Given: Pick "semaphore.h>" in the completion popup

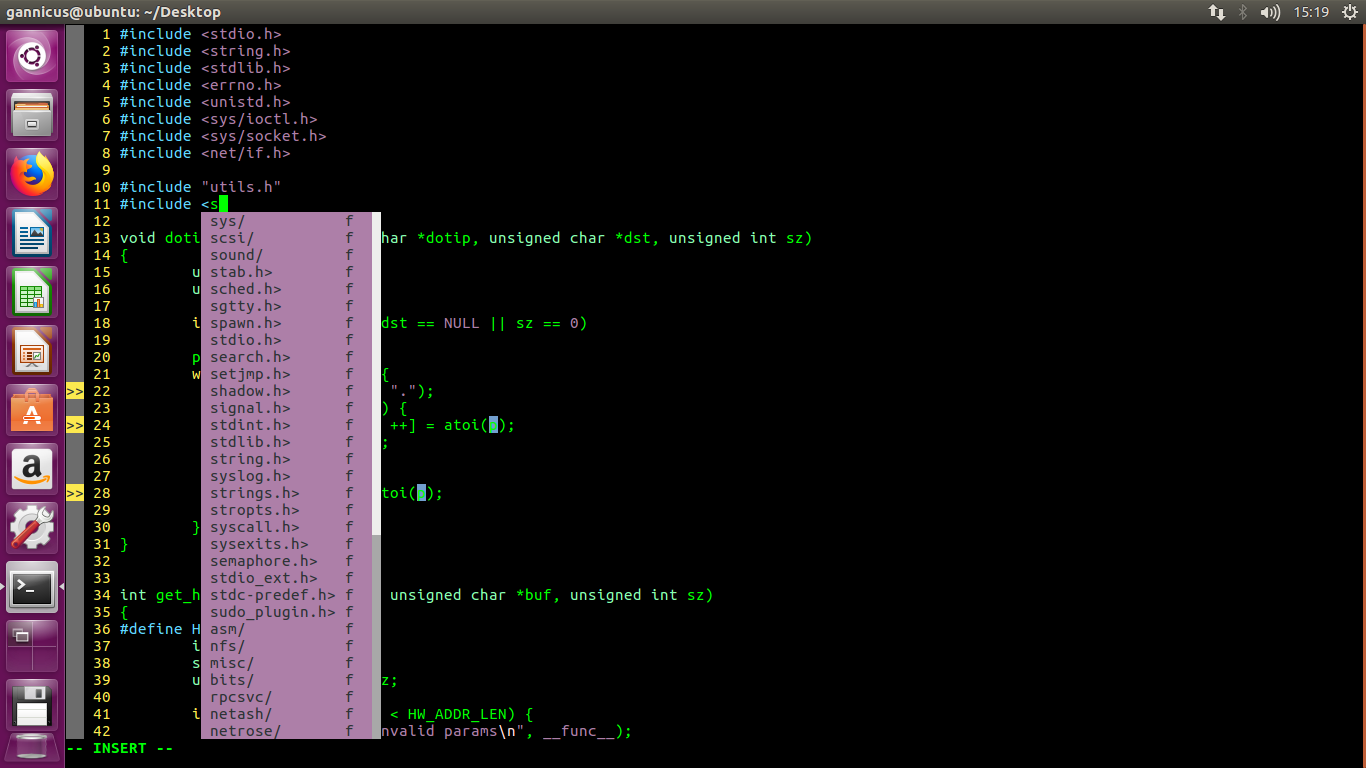Looking at the screenshot, I should [286, 561].
